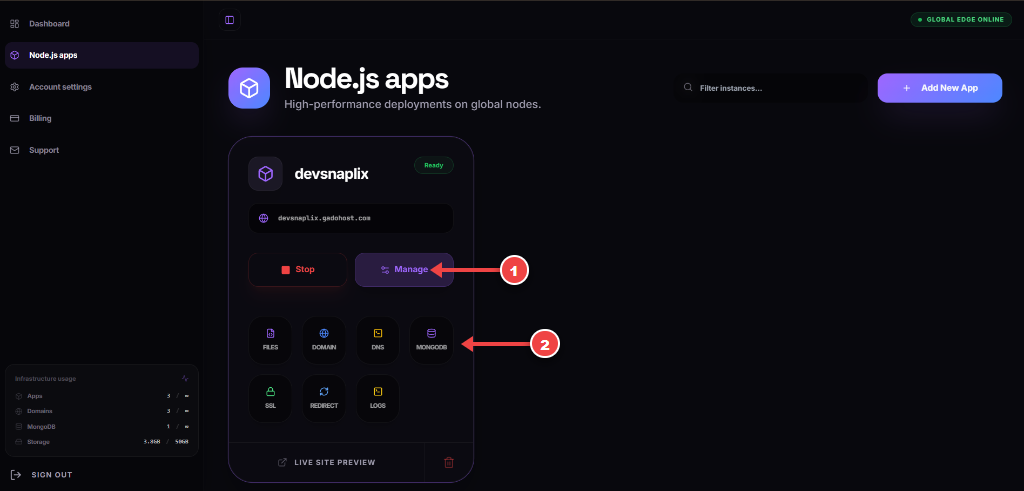Open the MongoDB tool tile
Screen dimensions: 1024x491
[x=431, y=340]
